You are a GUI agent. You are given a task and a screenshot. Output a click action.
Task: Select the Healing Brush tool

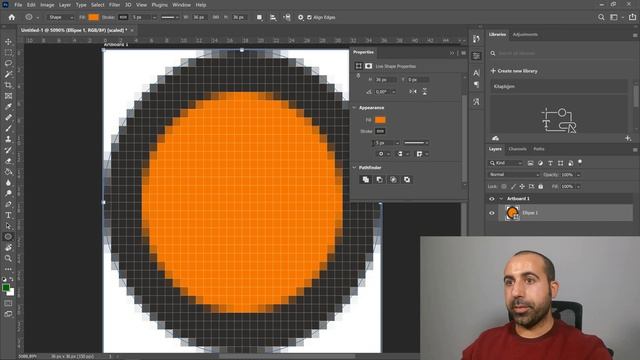point(8,118)
